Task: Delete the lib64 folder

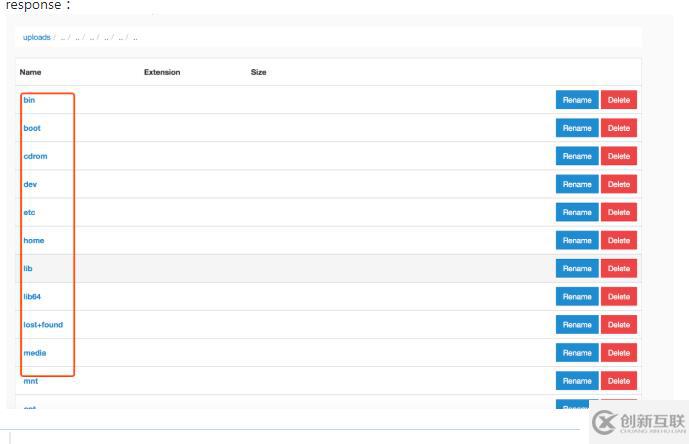Action: click(x=619, y=297)
